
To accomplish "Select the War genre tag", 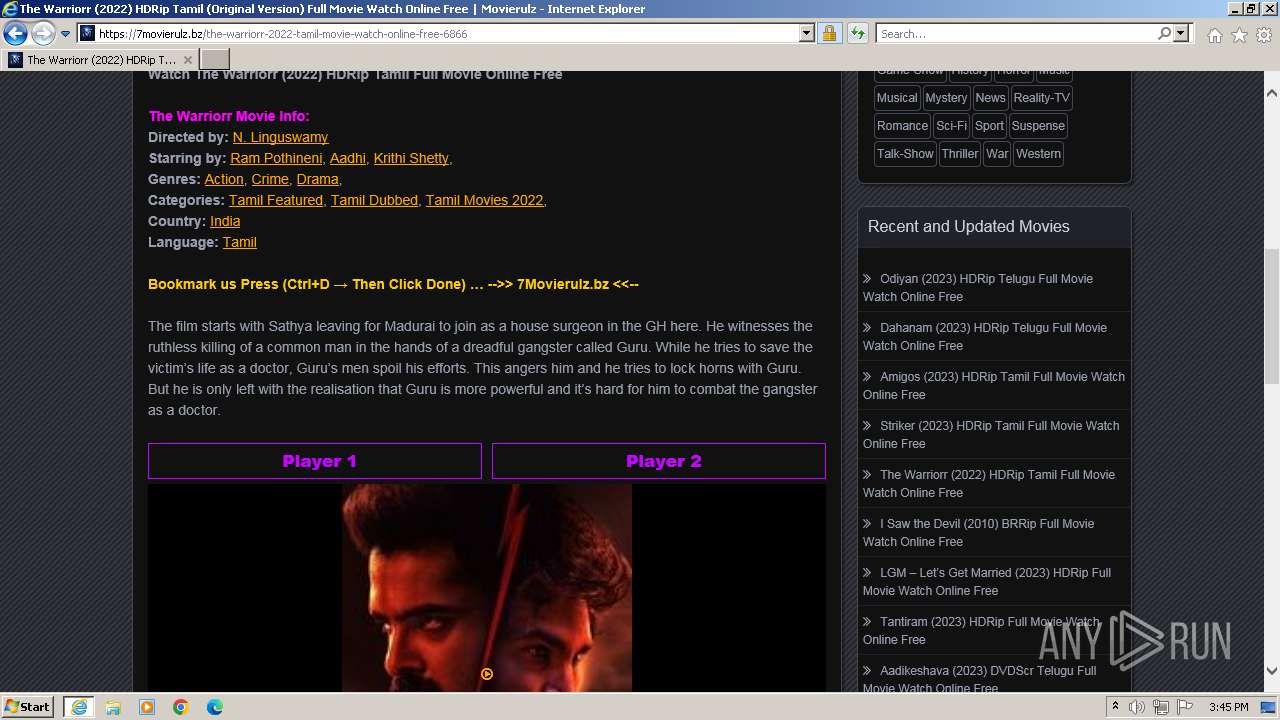I will 997,154.
